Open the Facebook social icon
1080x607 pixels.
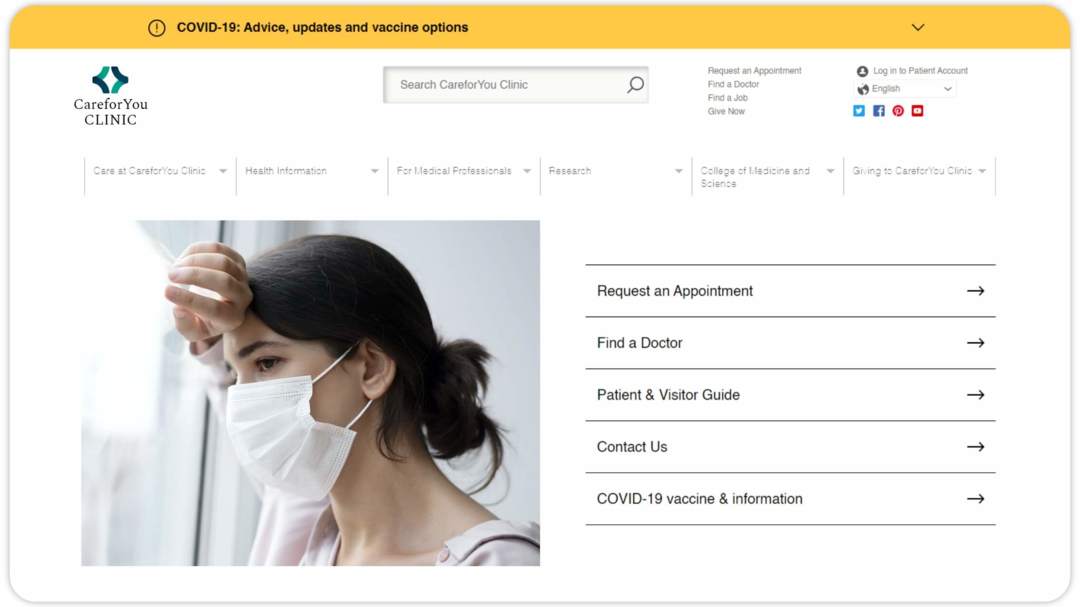879,111
